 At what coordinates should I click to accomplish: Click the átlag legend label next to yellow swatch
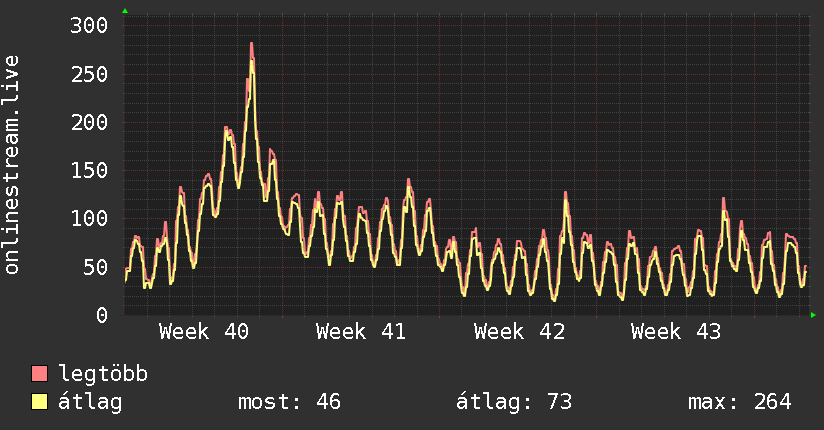tap(90, 402)
